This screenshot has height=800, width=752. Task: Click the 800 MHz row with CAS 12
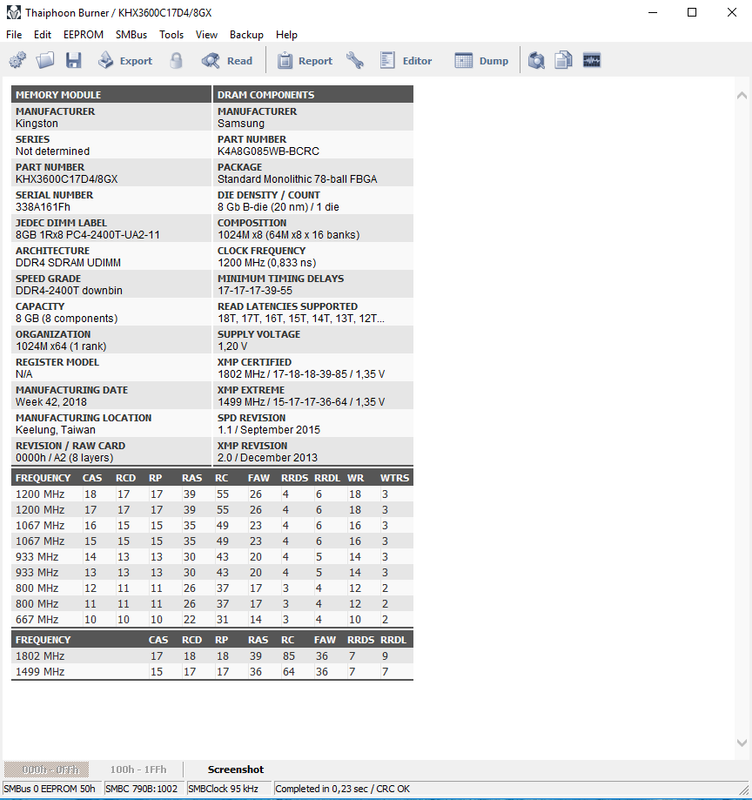pos(212,588)
